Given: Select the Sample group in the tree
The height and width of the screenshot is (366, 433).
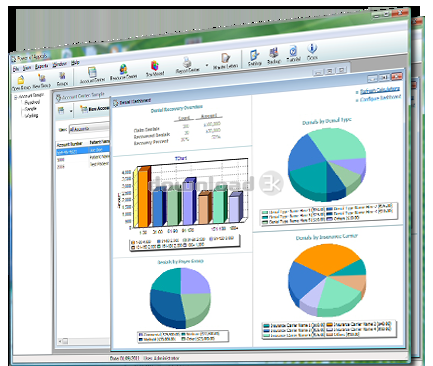Looking at the screenshot, I should tap(30, 109).
